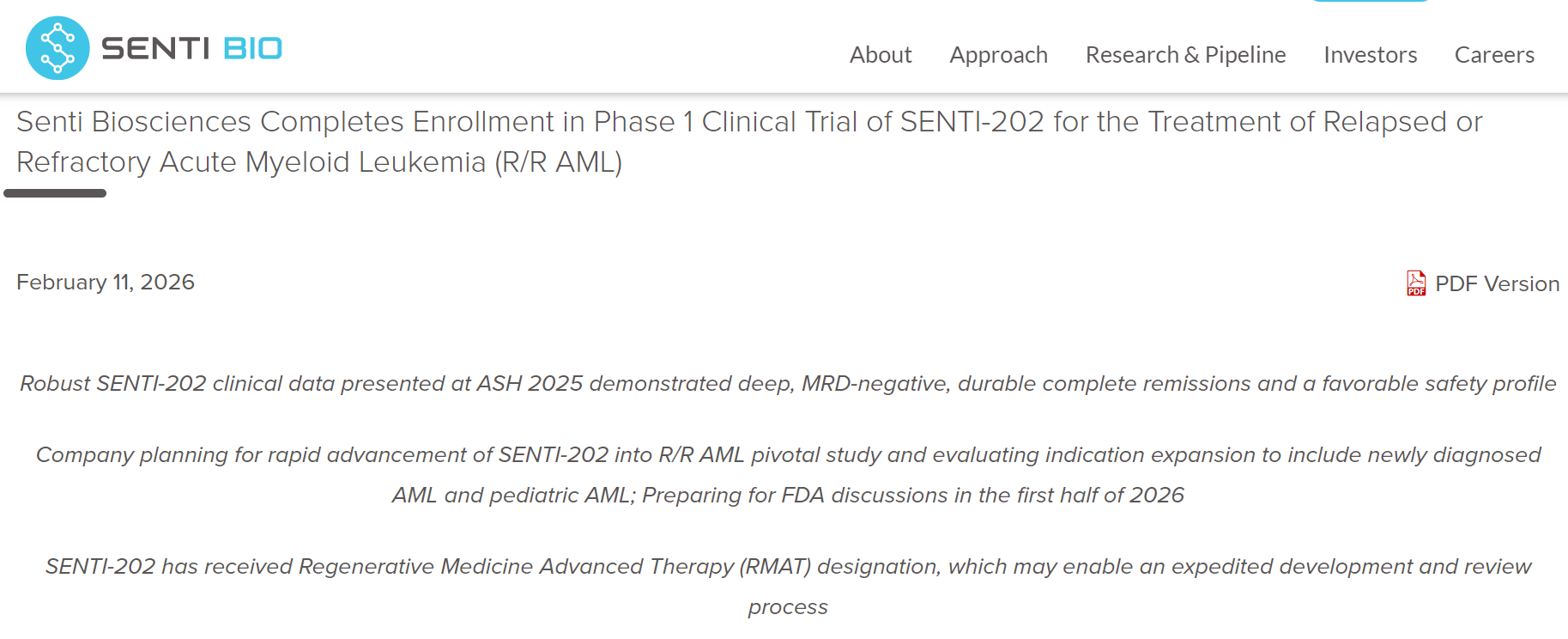Click the RMAT designation subheading line

point(788,567)
